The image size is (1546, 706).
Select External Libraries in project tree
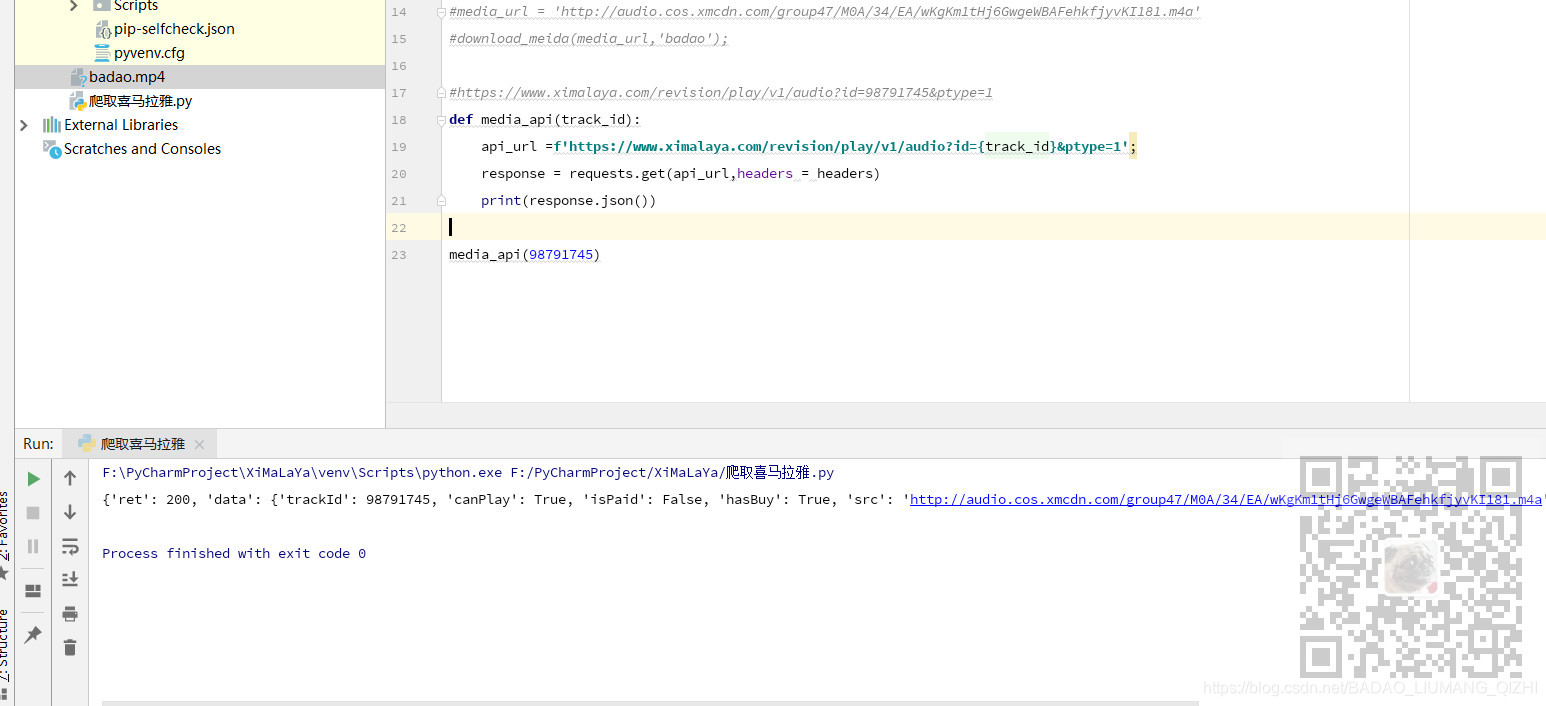point(121,125)
